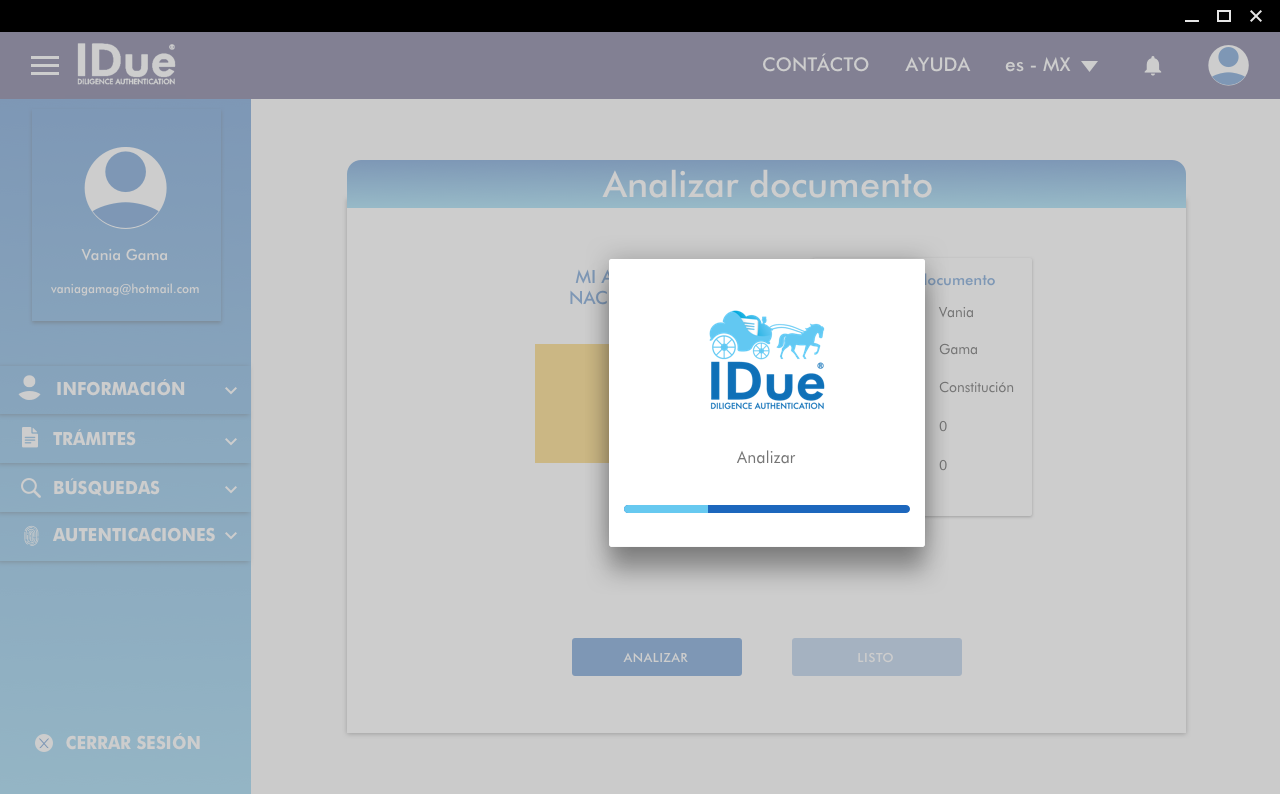Expand the Información section chevron
Screen dimensions: 1280x794
[231, 390]
